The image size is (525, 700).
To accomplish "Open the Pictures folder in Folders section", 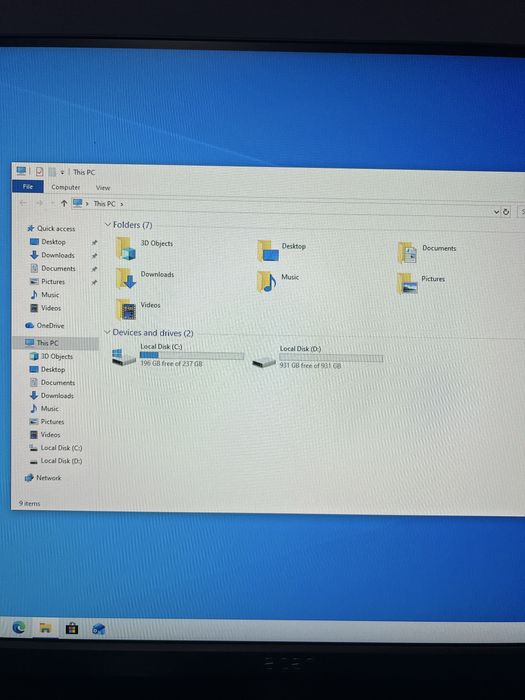I will [x=407, y=283].
